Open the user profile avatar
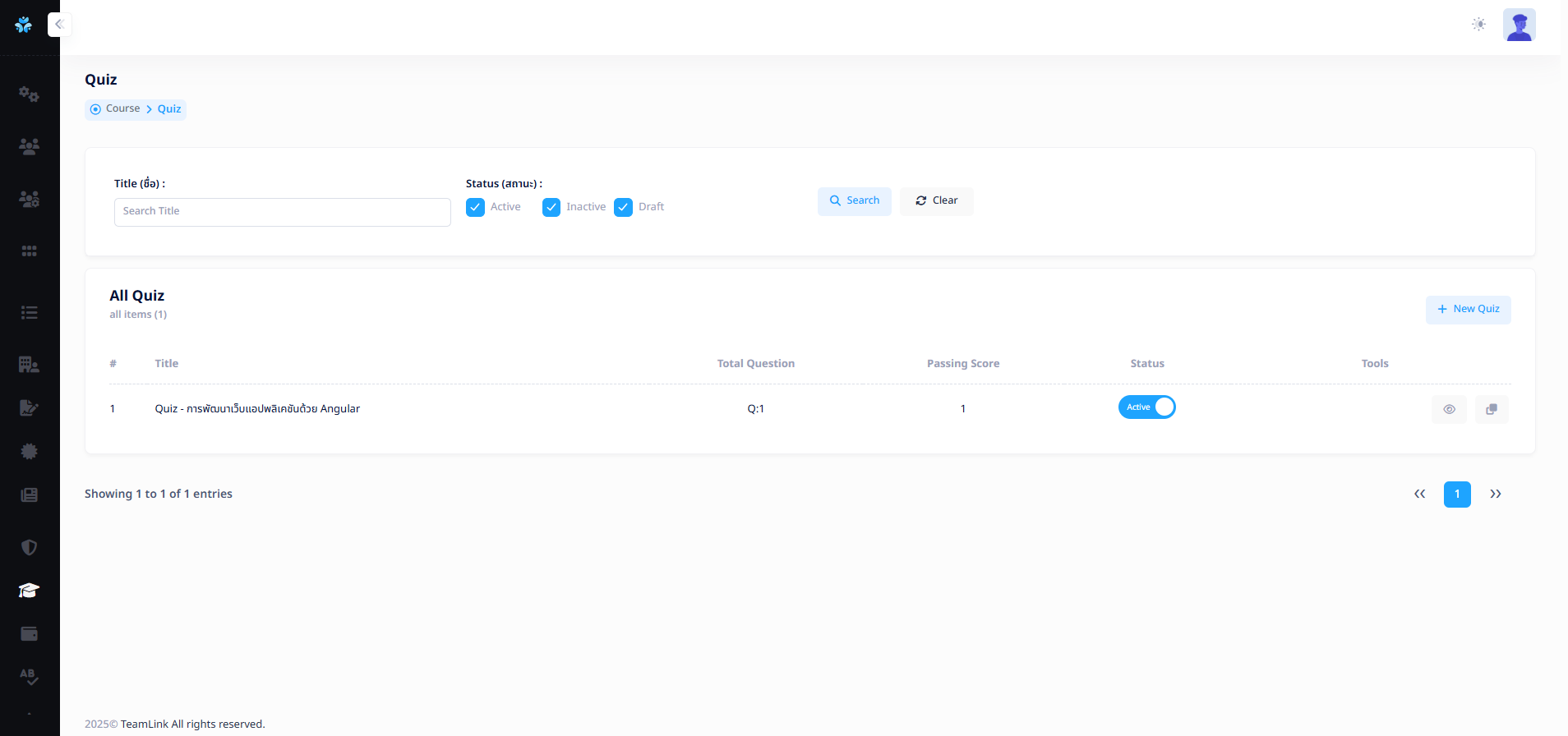 pos(1519,25)
